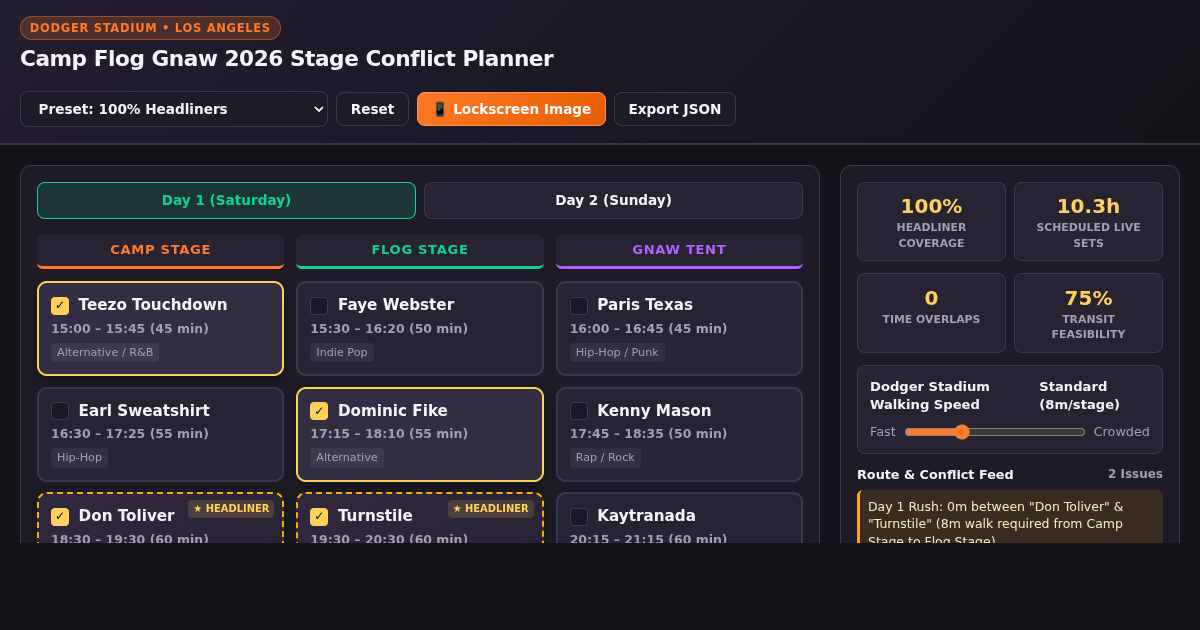Check the Kenny Mason checkbox

(579, 411)
